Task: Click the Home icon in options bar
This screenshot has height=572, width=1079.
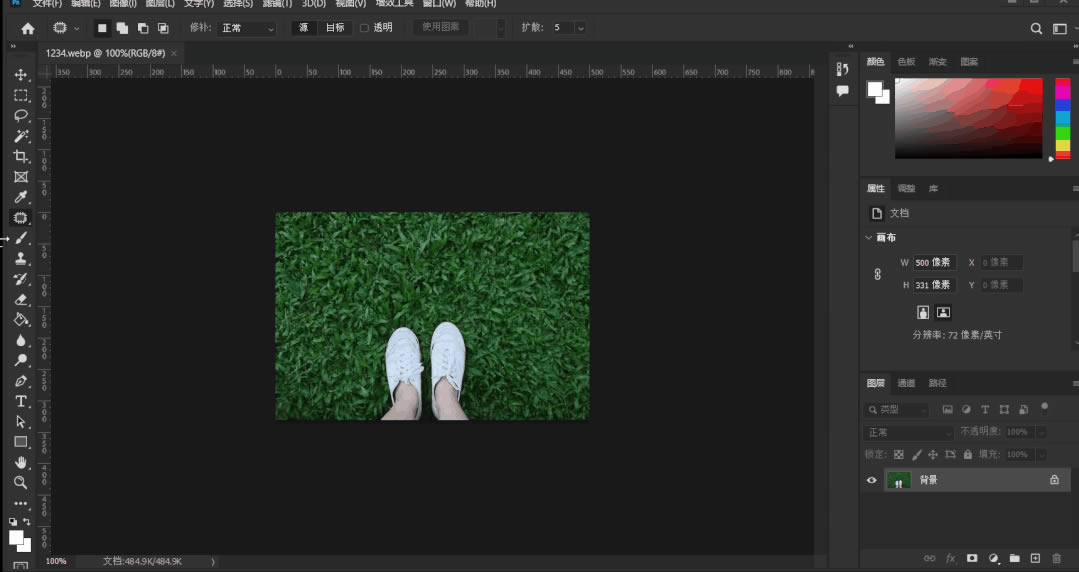Action: (x=28, y=28)
